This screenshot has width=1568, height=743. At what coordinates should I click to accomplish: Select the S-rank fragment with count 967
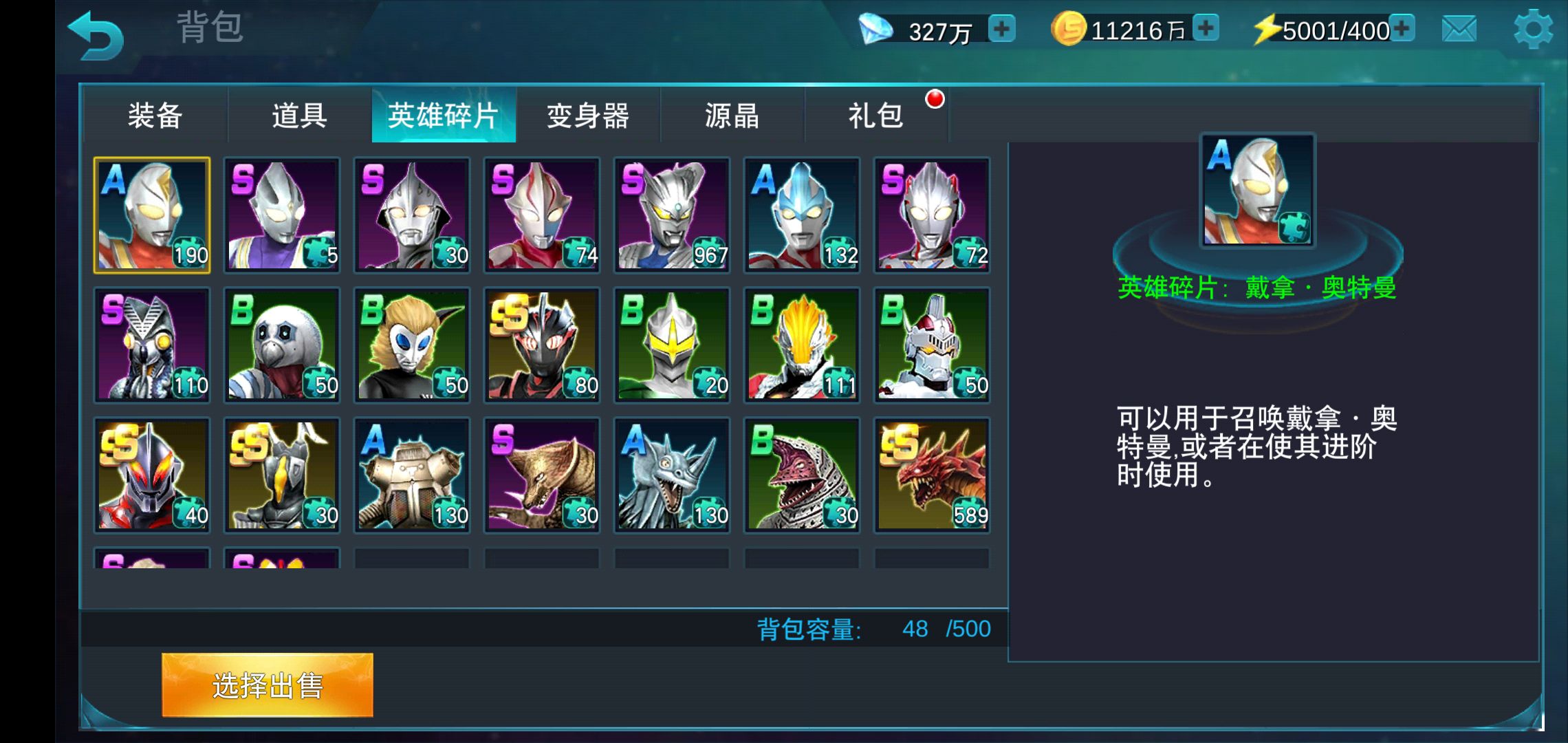(672, 215)
